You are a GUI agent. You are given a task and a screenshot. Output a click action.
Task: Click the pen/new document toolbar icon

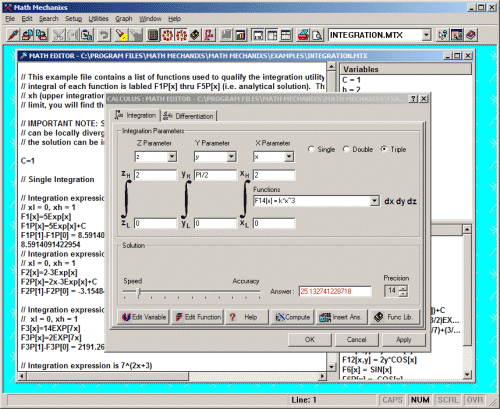(x=13, y=35)
